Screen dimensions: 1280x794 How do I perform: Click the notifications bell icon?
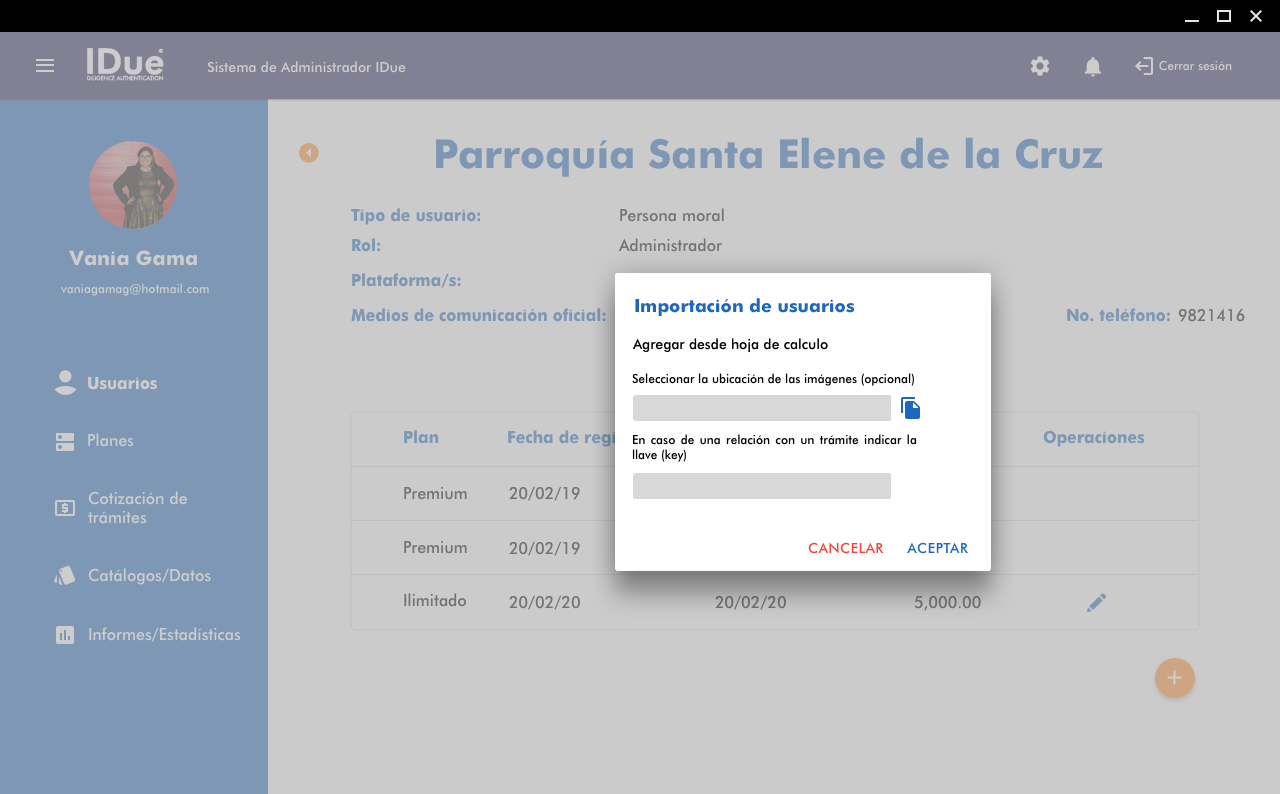1093,66
